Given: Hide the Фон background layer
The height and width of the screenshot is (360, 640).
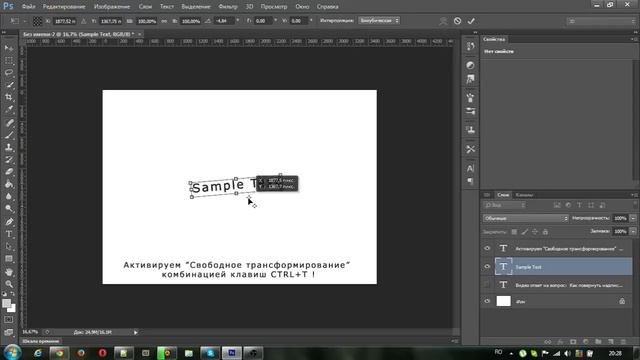Looking at the screenshot, I should (x=487, y=301).
